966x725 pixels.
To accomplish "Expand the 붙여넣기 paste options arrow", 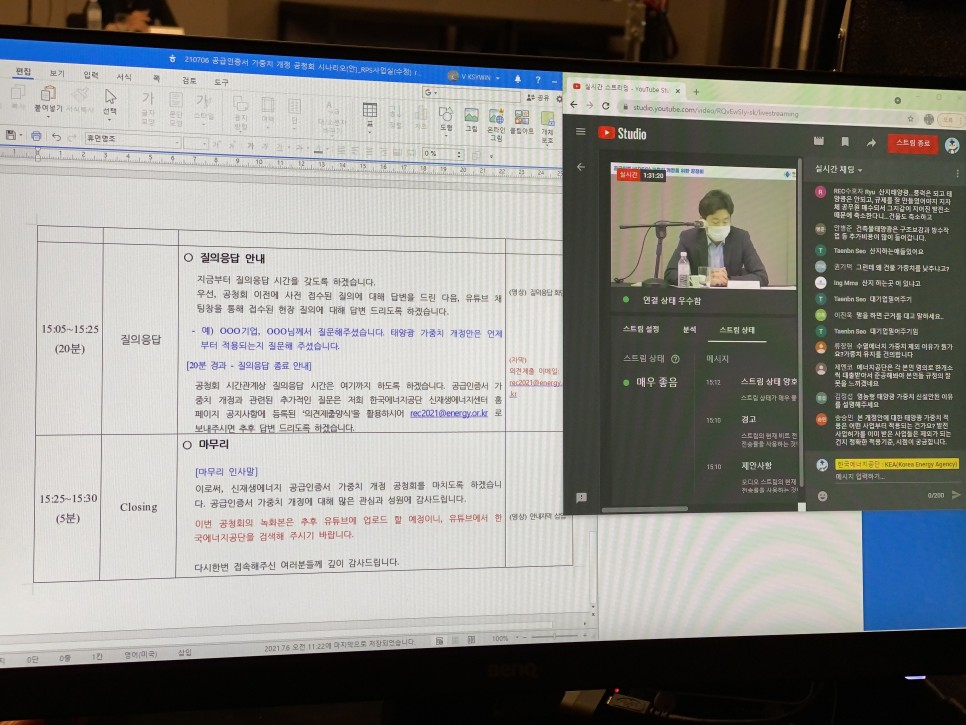I will coord(47,116).
